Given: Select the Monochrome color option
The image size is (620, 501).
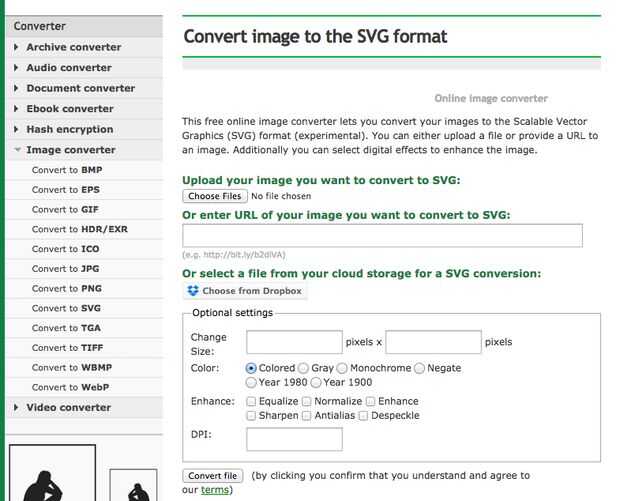Looking at the screenshot, I should tap(344, 368).
